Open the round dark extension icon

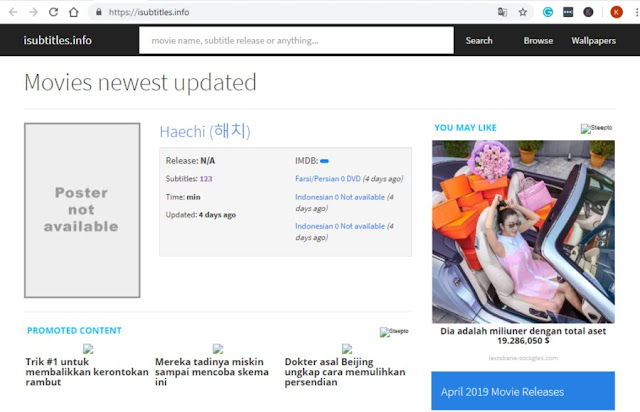pyautogui.click(x=588, y=12)
